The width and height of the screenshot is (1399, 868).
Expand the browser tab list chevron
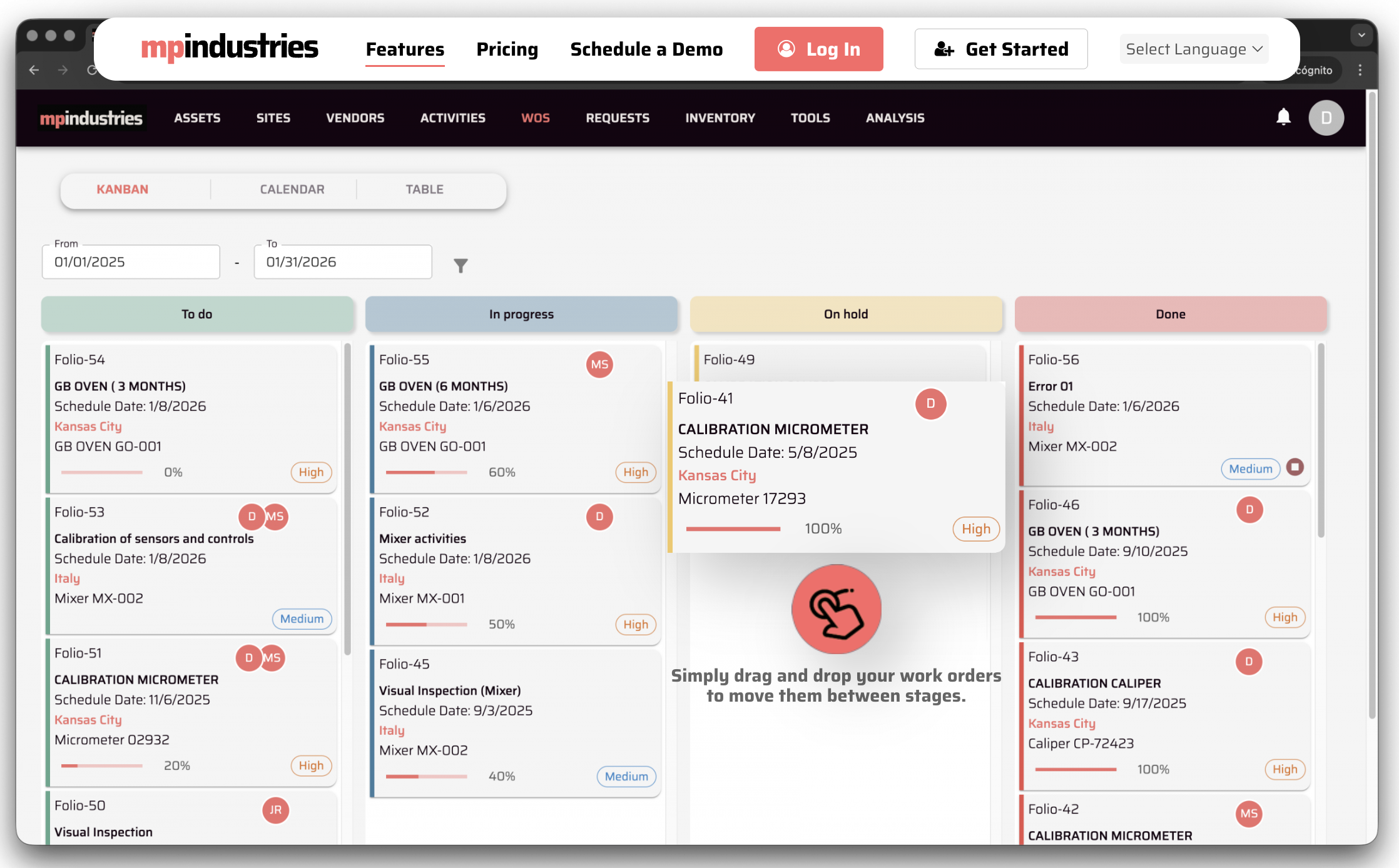click(x=1361, y=35)
